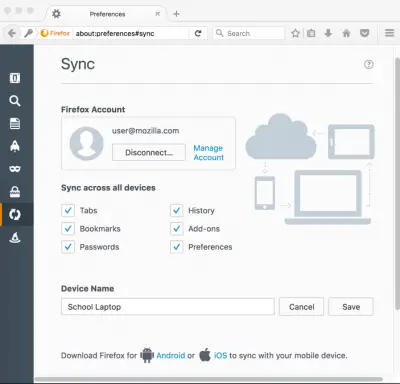Click the Disconnect button

pos(149,152)
